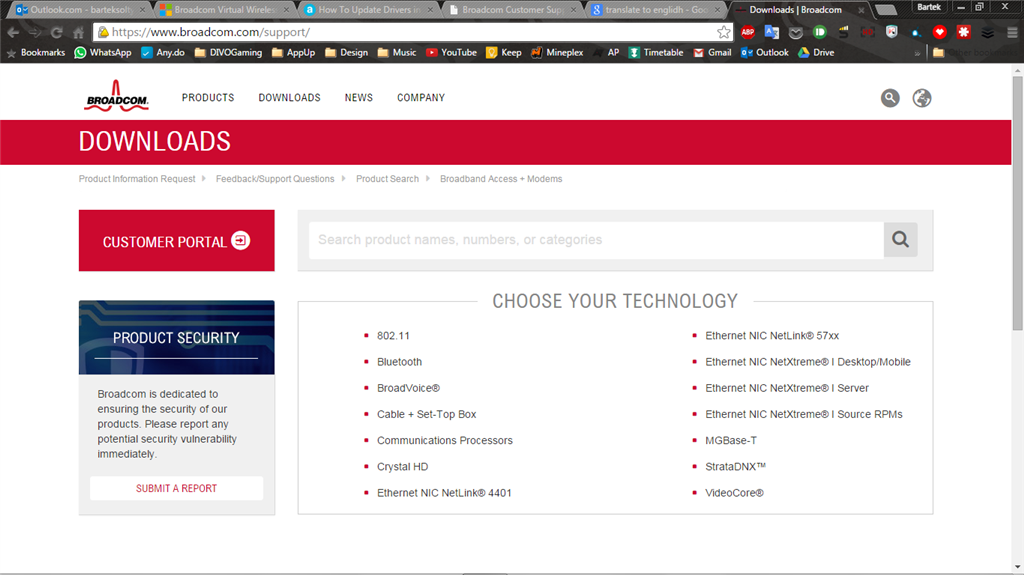Open the YouTube bookmark
This screenshot has height=575, width=1024.
(x=451, y=52)
